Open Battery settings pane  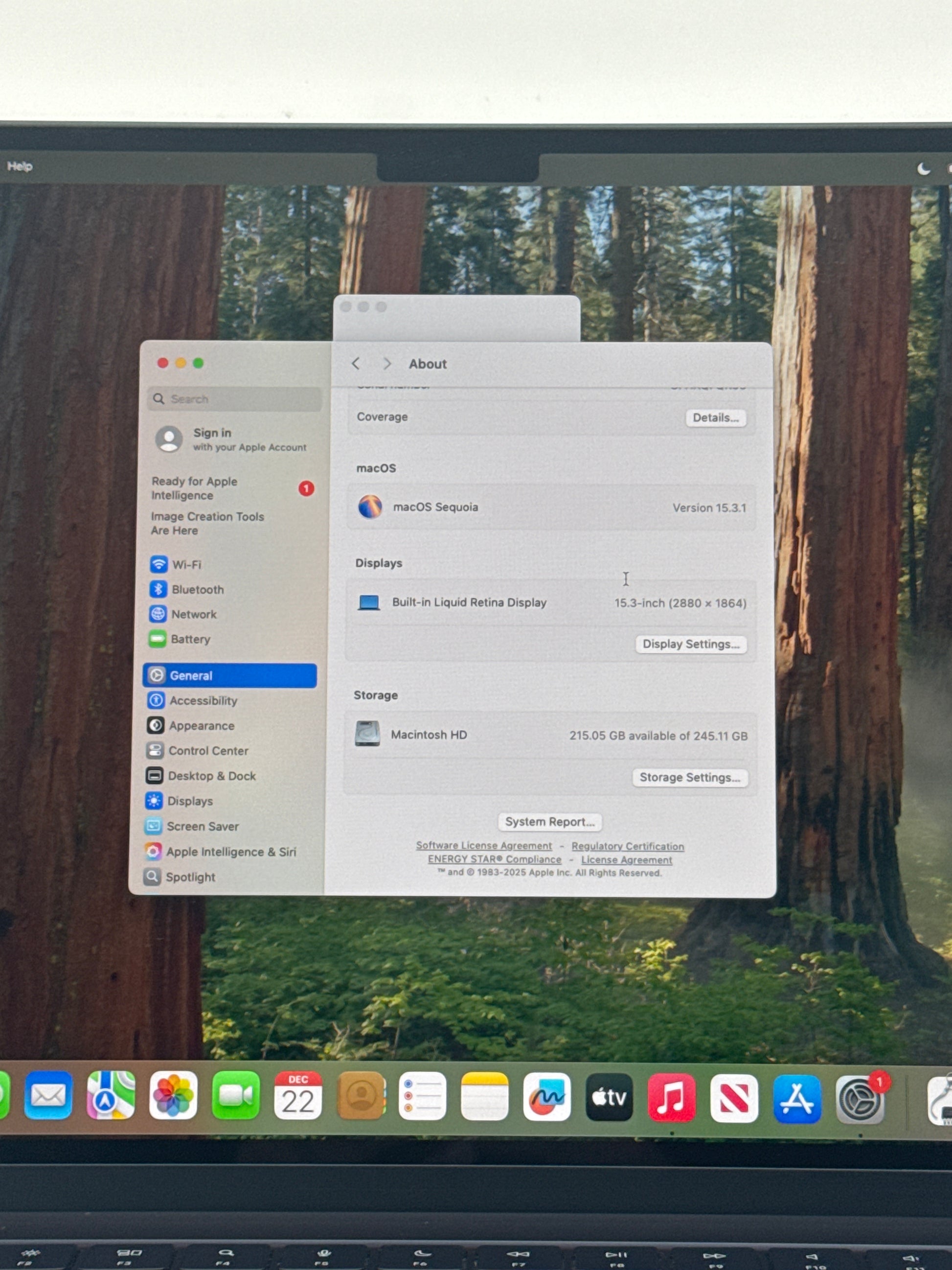[x=190, y=639]
